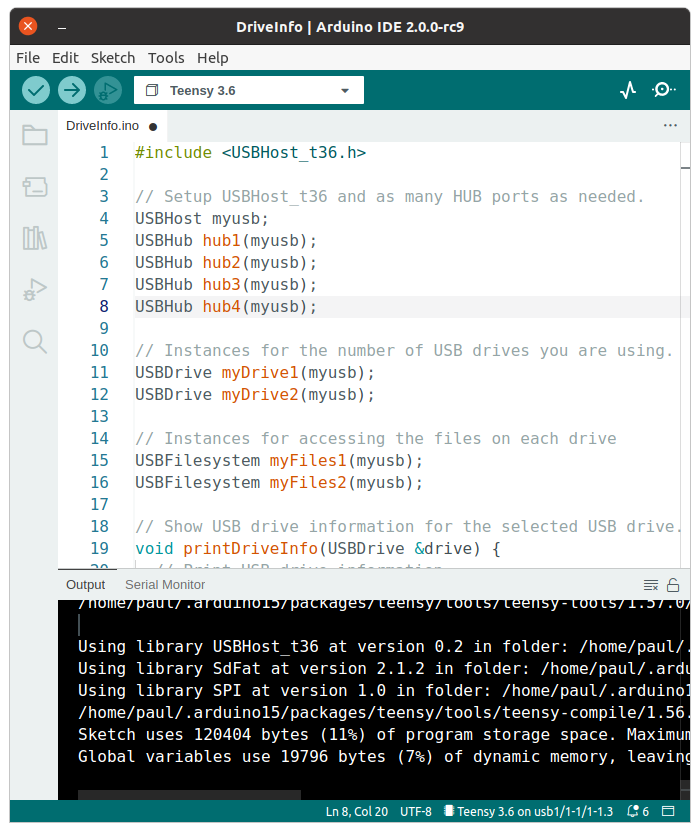
Task: Click the board icon in Teensy 3.6 selector
Action: click(x=152, y=90)
